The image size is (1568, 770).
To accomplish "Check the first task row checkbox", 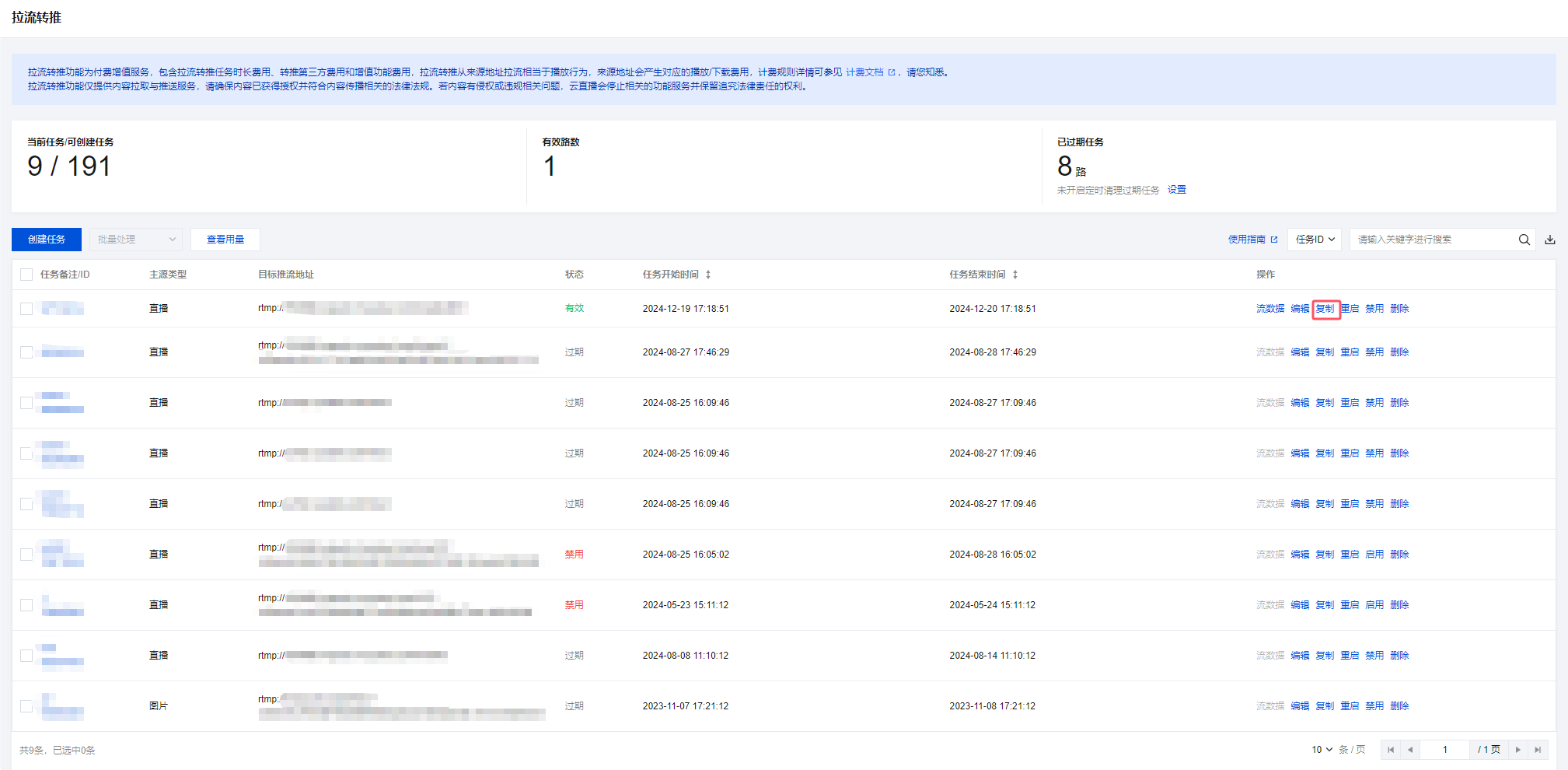I will [26, 309].
